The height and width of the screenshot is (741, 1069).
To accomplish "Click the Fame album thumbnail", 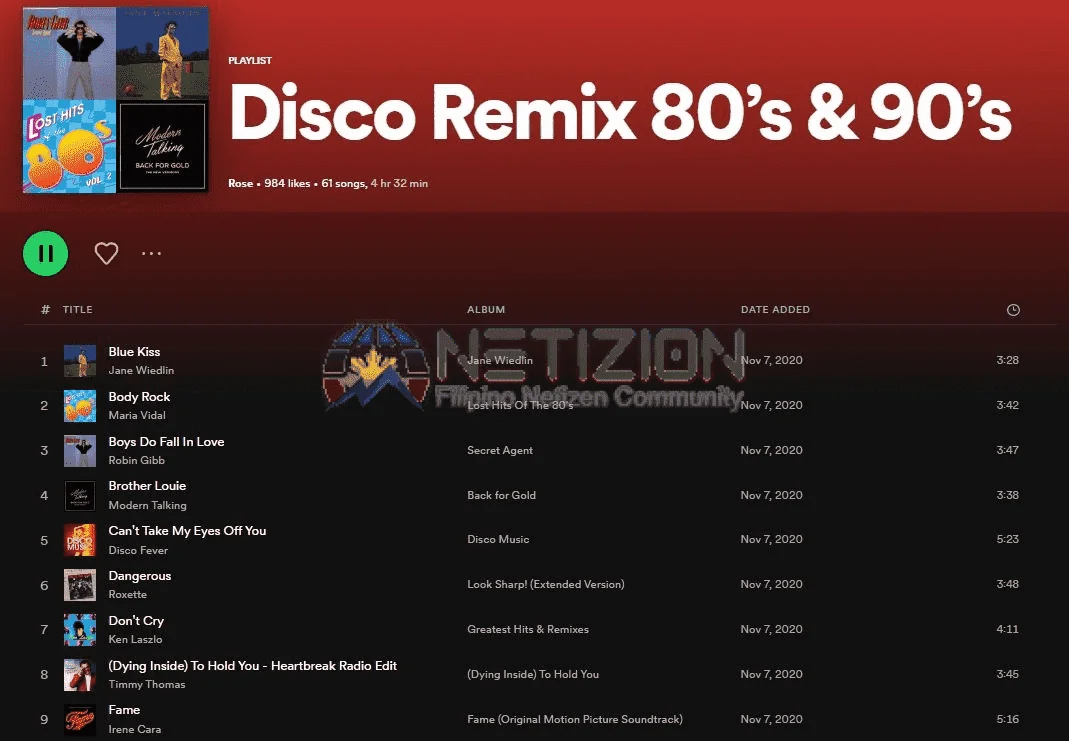I will click(x=80, y=720).
